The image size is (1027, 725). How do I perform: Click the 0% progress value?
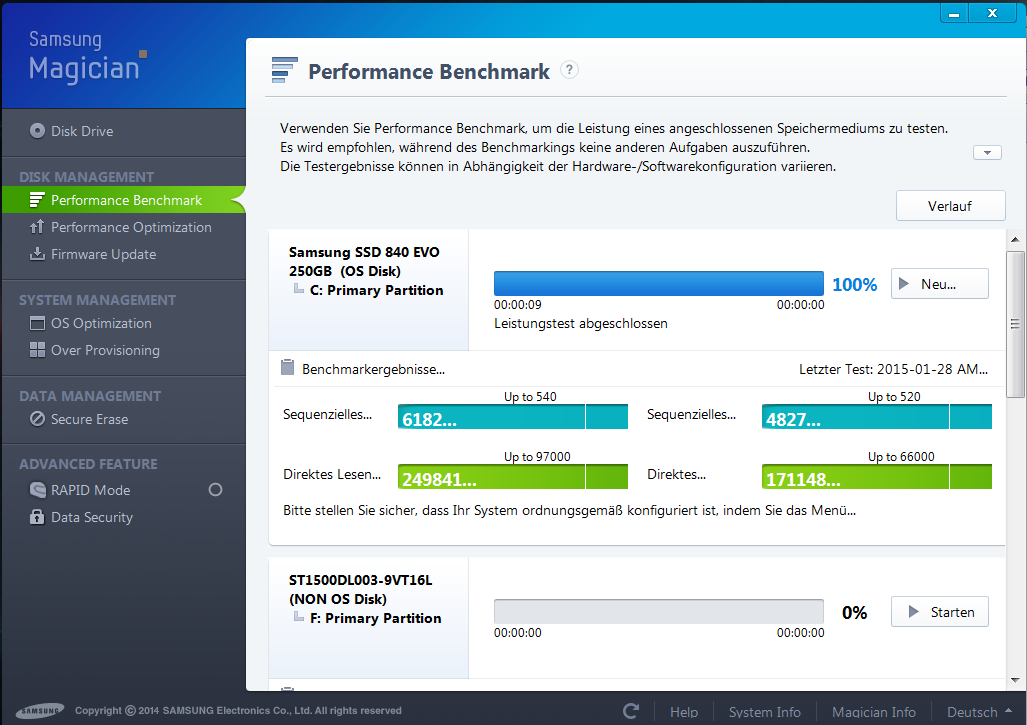pos(855,612)
